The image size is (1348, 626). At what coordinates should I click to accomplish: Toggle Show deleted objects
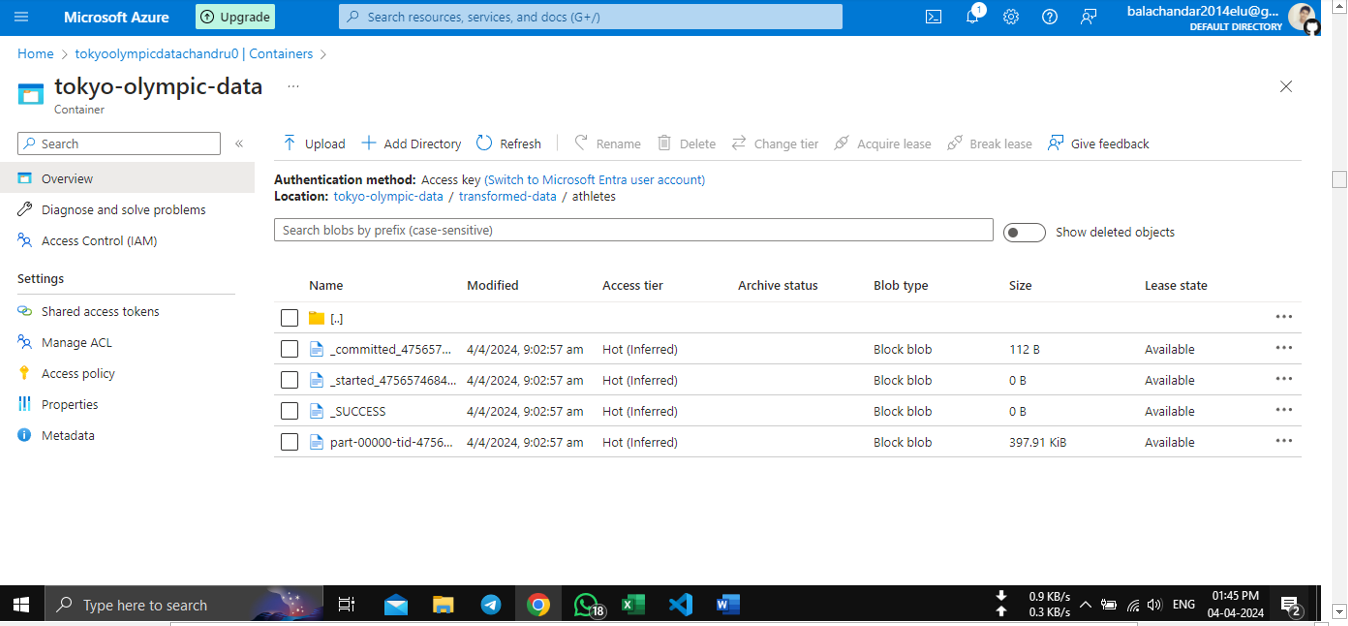1024,232
